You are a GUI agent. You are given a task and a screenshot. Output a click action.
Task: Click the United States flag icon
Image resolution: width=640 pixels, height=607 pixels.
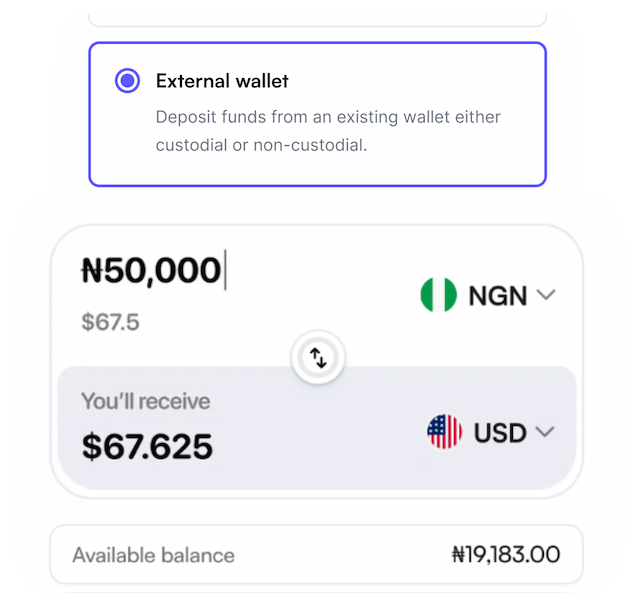pyautogui.click(x=444, y=432)
